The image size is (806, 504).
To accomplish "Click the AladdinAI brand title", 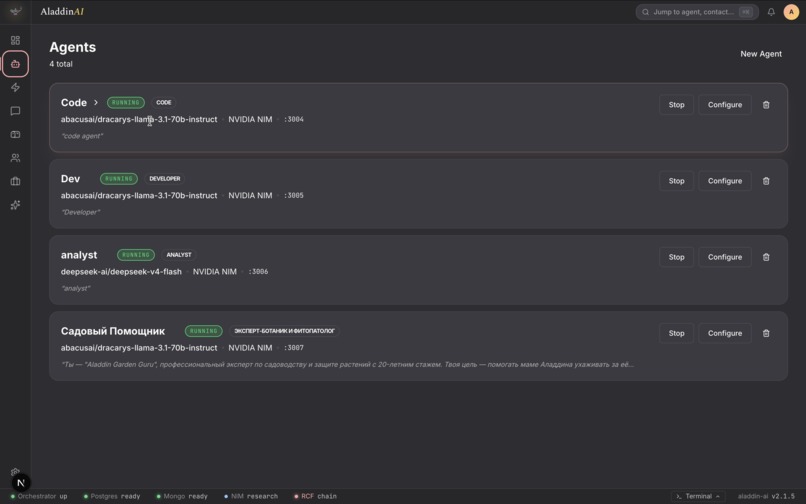I will (62, 11).
